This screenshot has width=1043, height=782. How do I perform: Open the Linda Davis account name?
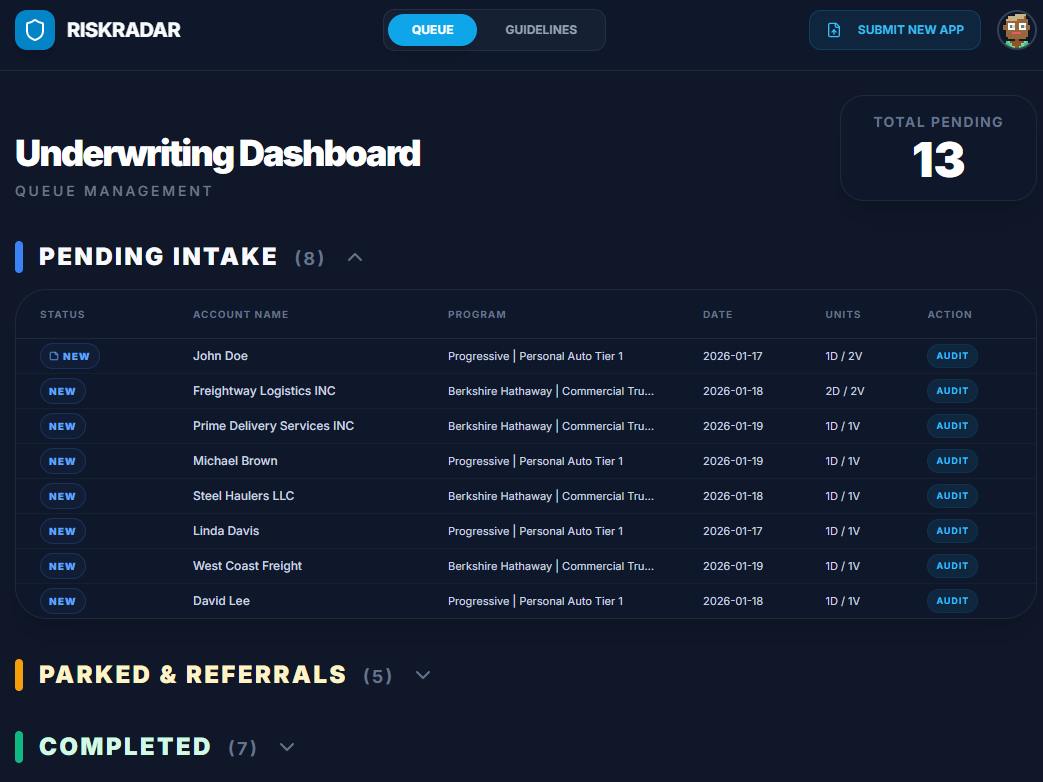pyautogui.click(x=226, y=531)
